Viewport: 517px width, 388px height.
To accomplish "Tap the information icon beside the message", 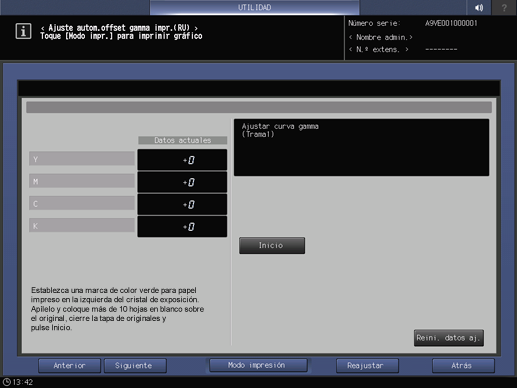I will point(23,31).
